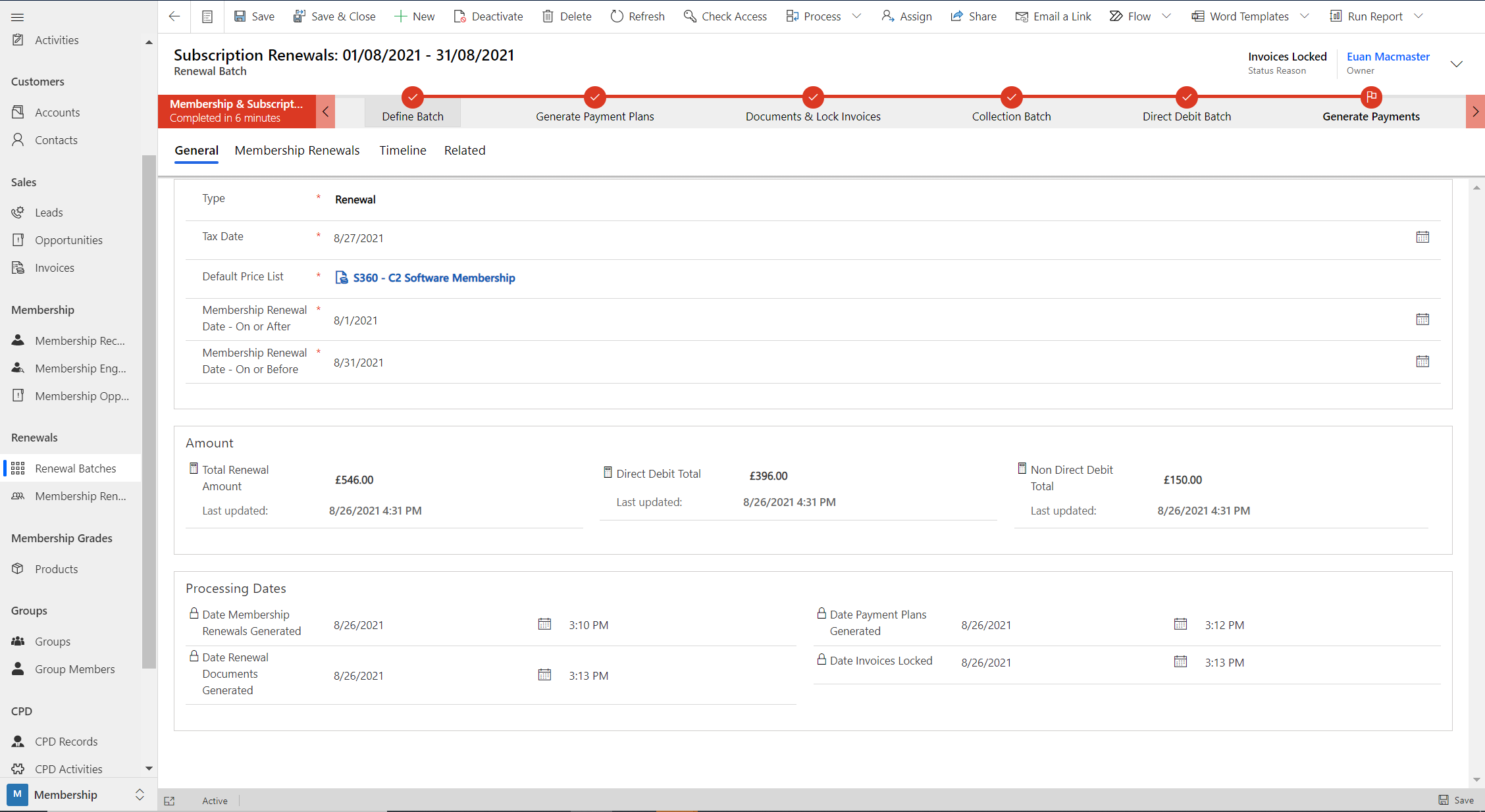Viewport: 1485px width, 812px height.
Task: Assign the record
Action: [906, 16]
